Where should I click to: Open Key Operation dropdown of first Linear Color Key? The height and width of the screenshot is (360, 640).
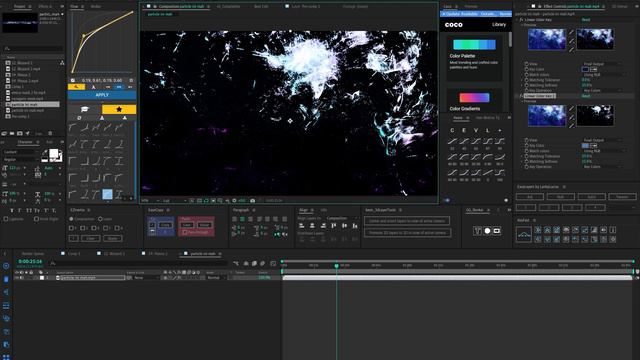point(602,90)
